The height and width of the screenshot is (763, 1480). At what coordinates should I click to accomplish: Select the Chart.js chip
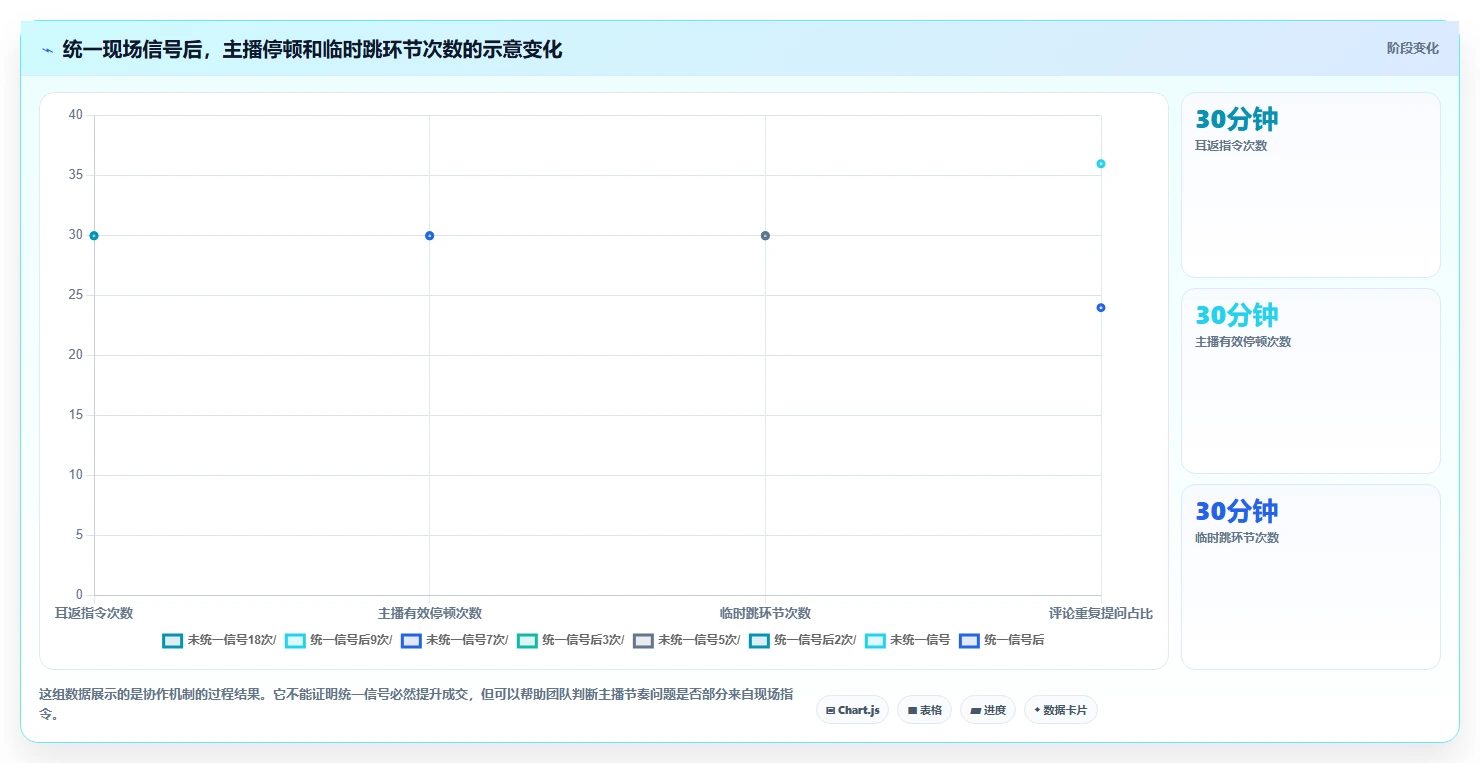click(x=852, y=710)
